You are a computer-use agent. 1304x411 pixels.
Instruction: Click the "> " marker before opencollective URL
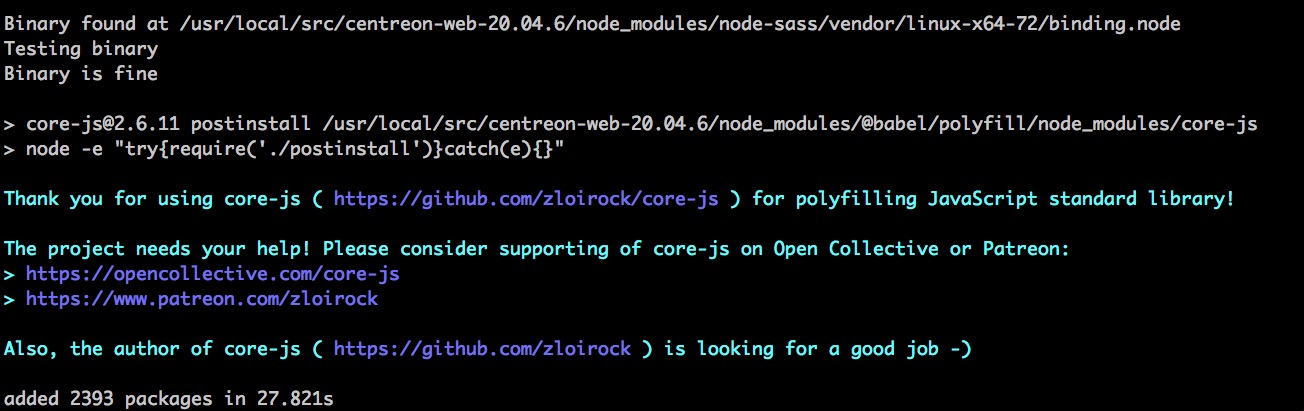click(x=10, y=273)
